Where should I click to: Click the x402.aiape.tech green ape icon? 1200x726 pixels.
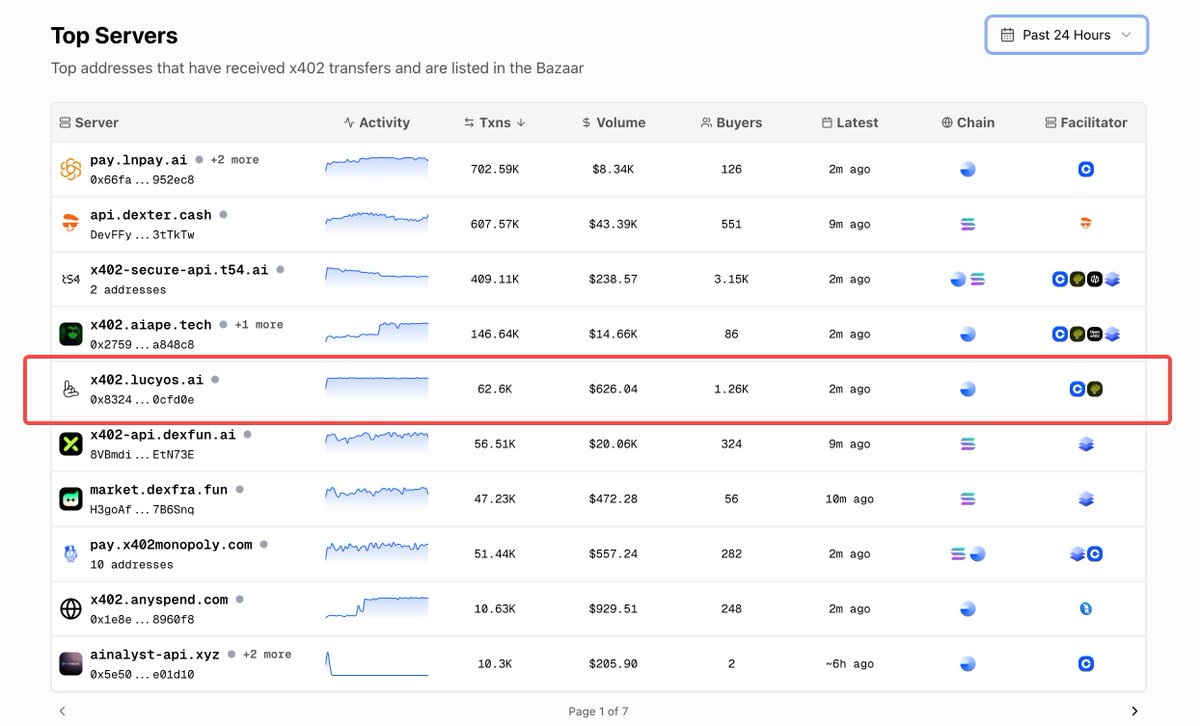coord(70,335)
